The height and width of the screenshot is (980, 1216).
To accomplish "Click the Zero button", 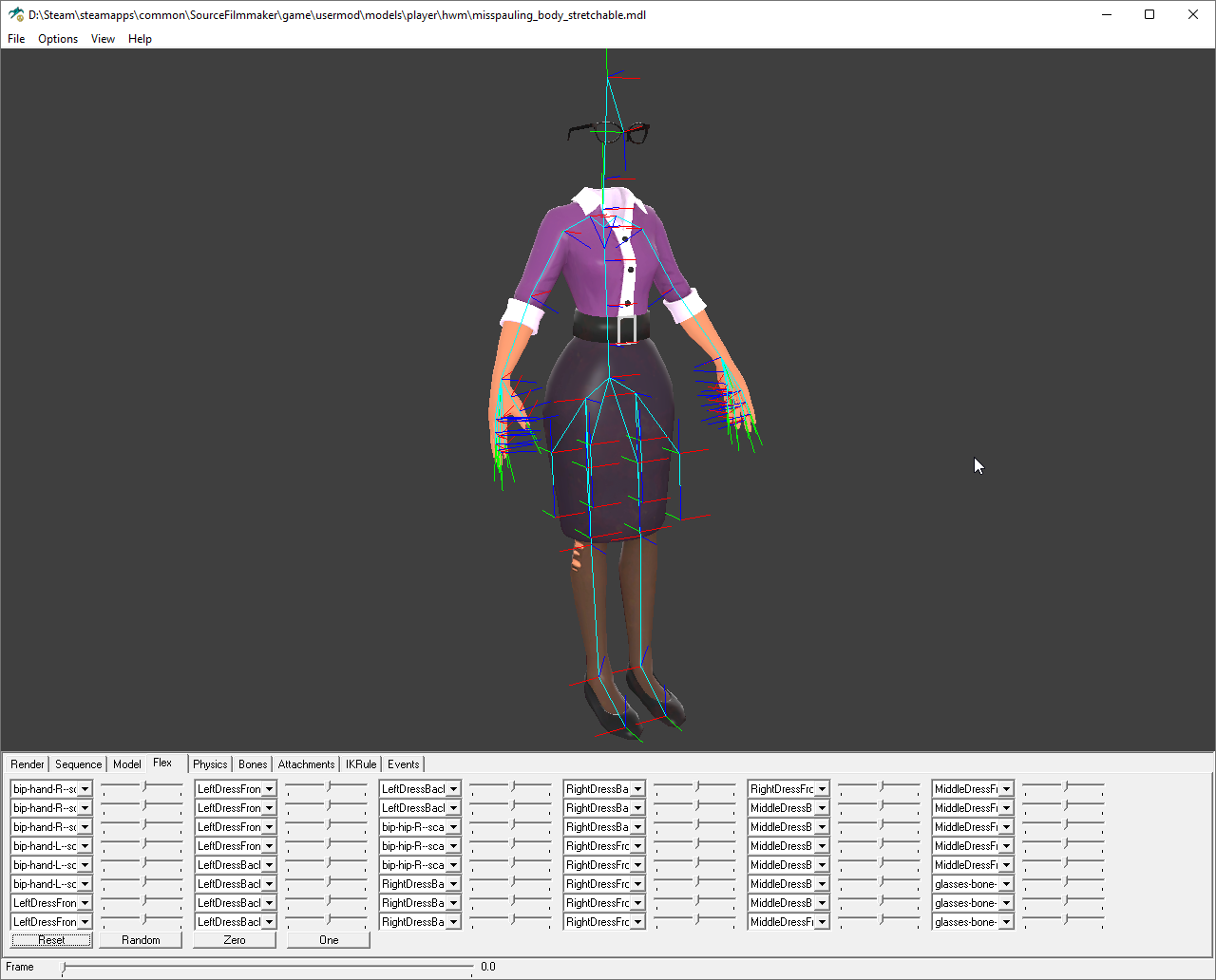I will click(x=235, y=940).
